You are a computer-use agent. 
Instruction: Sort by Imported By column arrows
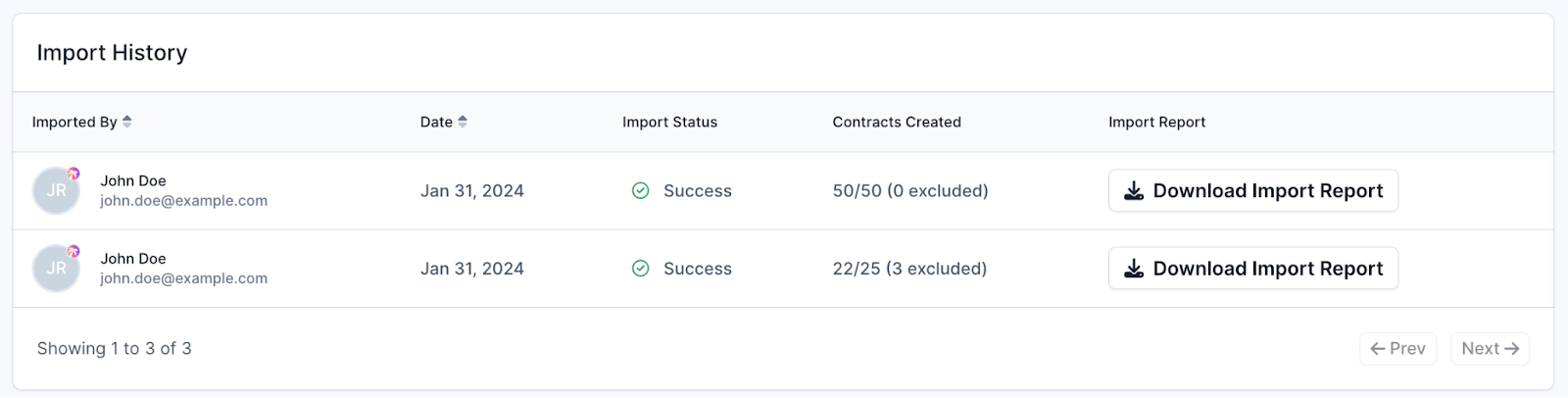[x=127, y=122]
